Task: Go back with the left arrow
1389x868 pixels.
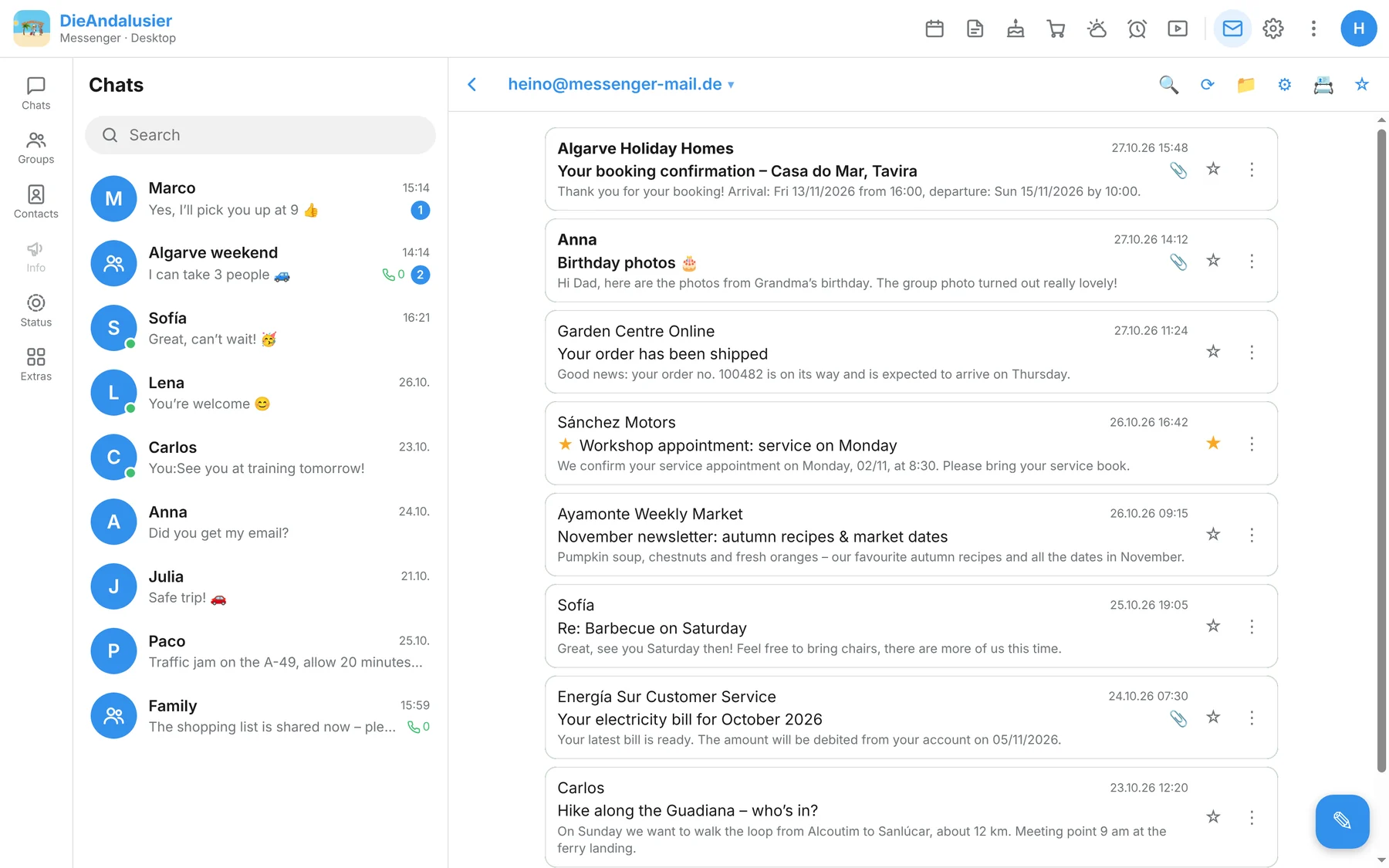Action: click(x=472, y=84)
